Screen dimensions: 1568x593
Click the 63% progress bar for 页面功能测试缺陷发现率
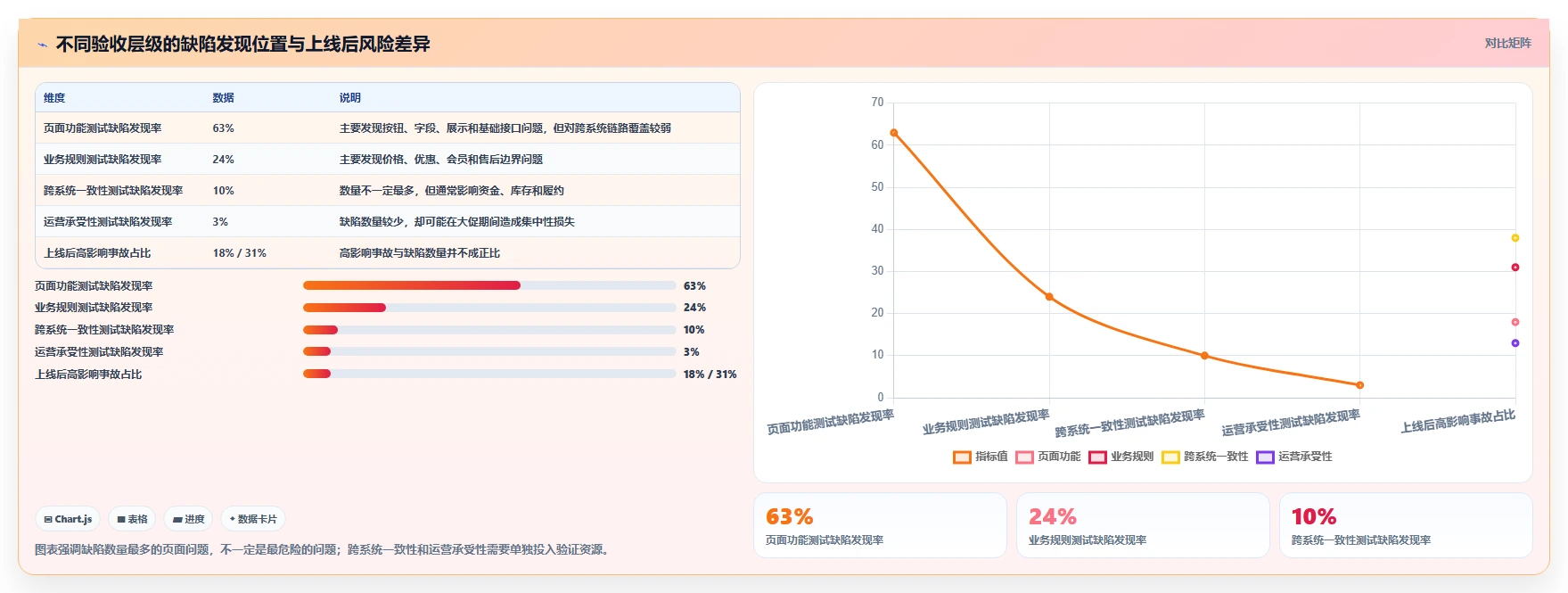489,285
